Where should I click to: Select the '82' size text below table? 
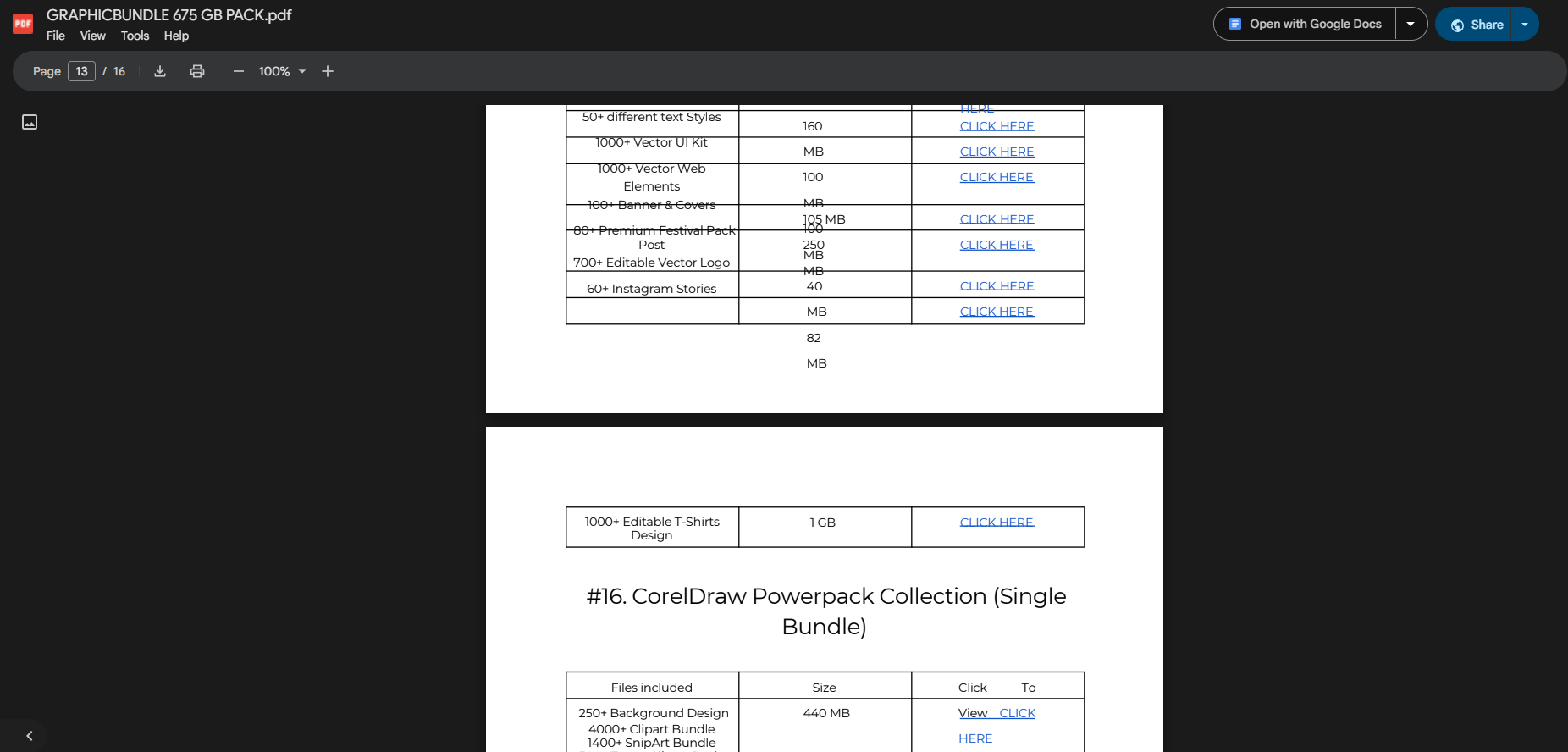pyautogui.click(x=814, y=338)
